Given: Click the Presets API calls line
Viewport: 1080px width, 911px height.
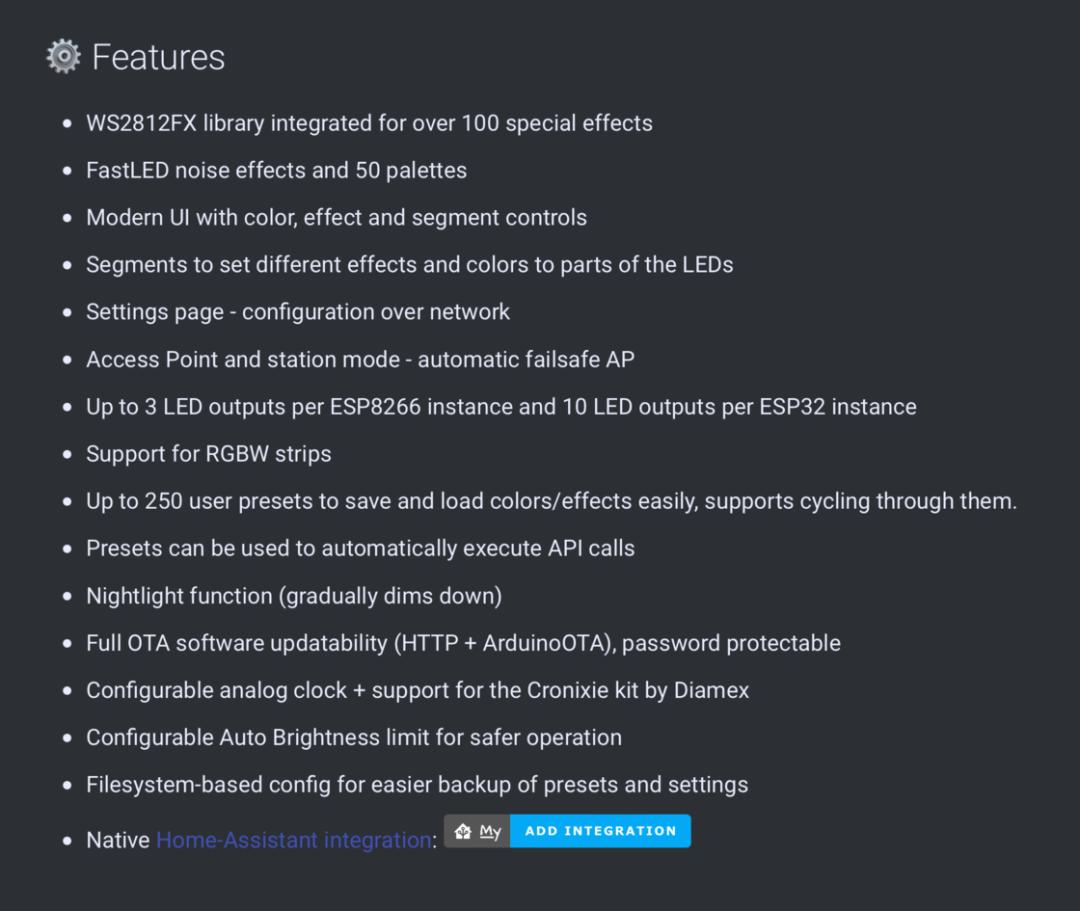Looking at the screenshot, I should pyautogui.click(x=360, y=548).
